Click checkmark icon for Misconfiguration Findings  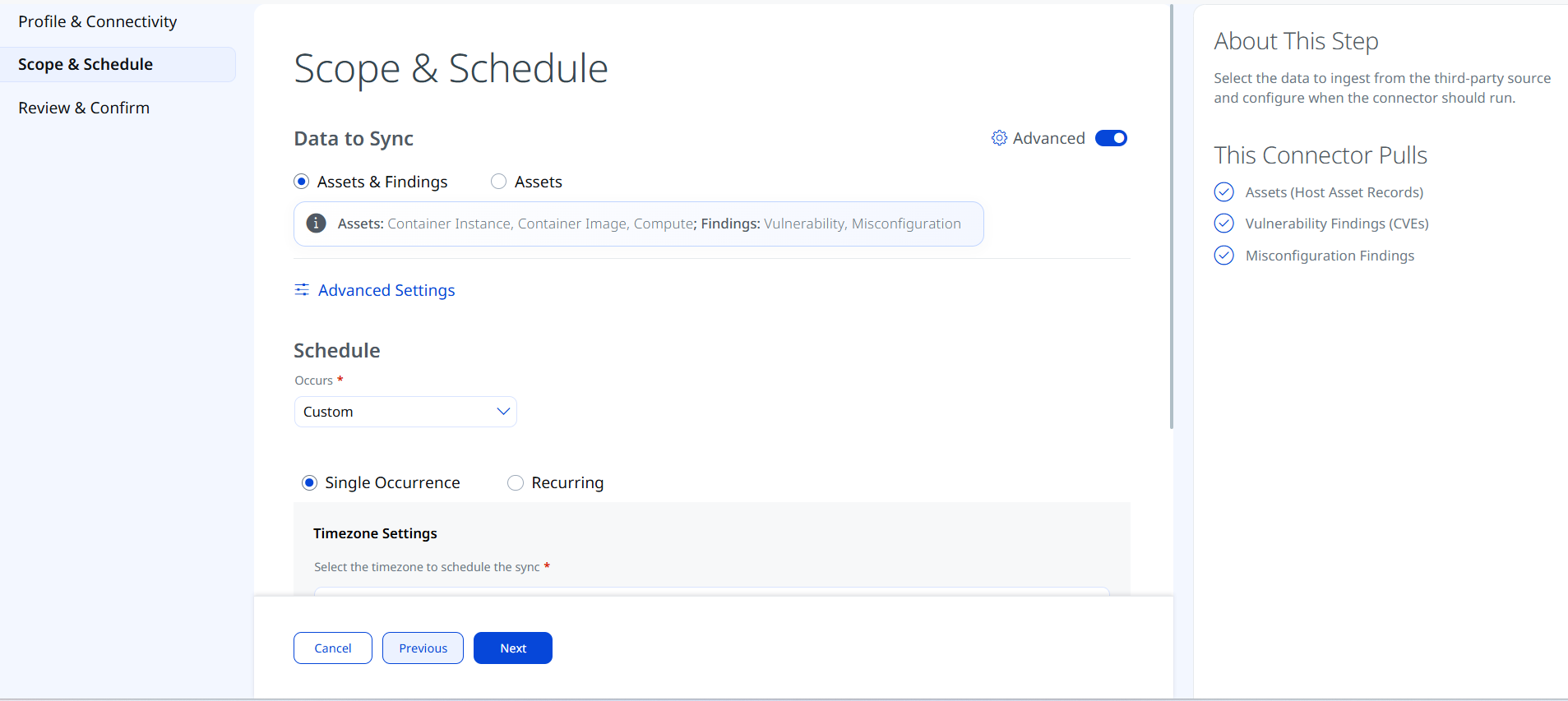tap(1223, 256)
